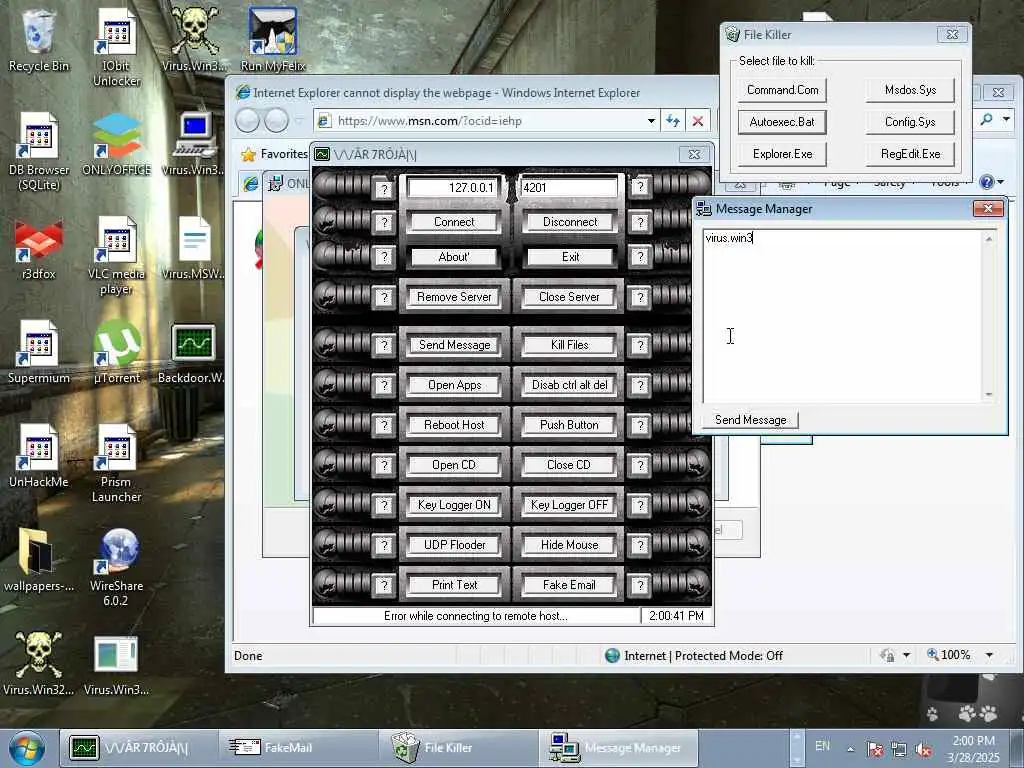Select RegEdit.Exe in File Killer

pos(910,154)
